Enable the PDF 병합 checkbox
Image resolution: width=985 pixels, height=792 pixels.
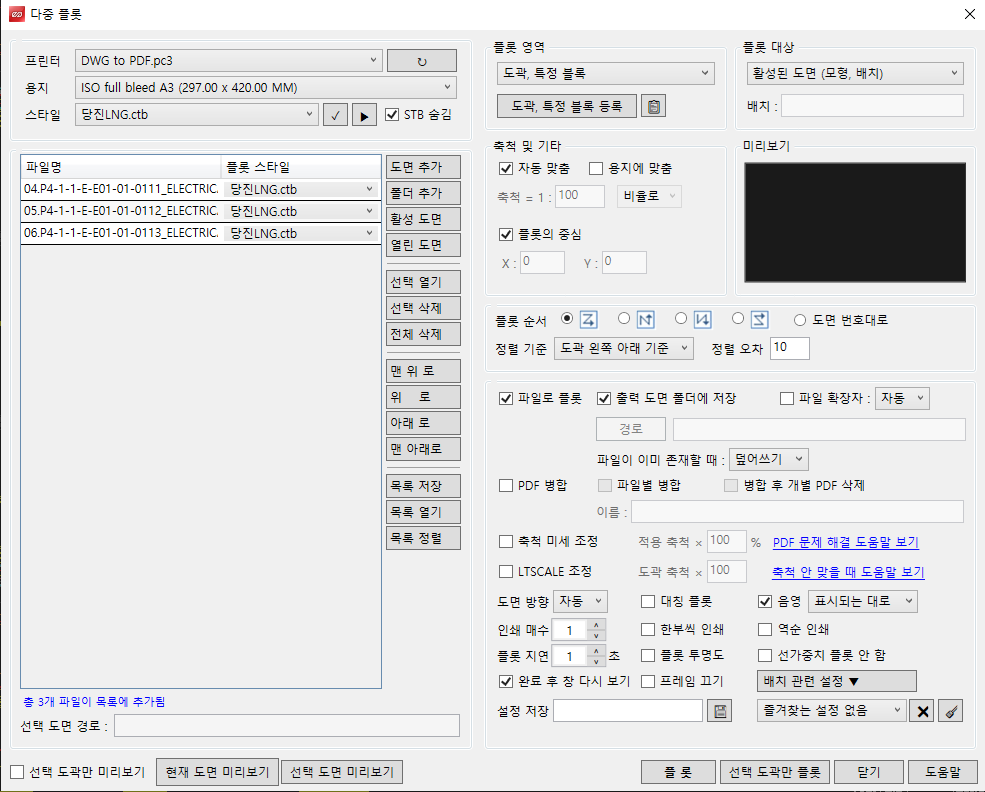click(506, 486)
